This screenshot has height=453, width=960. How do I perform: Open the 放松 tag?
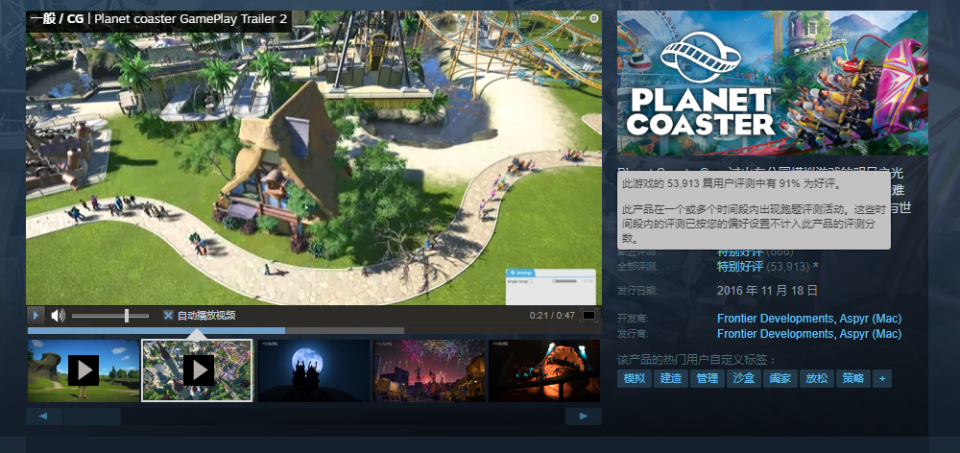click(817, 378)
